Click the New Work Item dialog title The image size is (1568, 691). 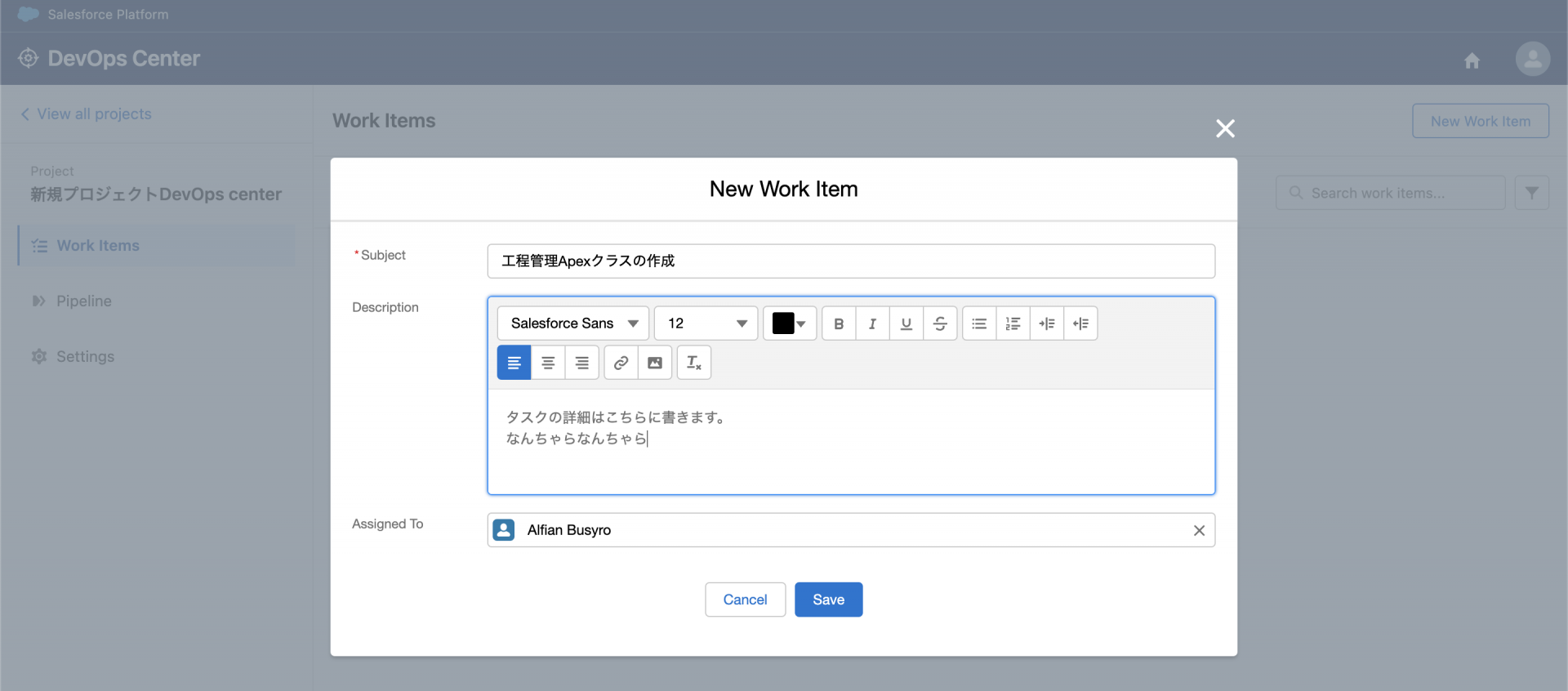[784, 189]
